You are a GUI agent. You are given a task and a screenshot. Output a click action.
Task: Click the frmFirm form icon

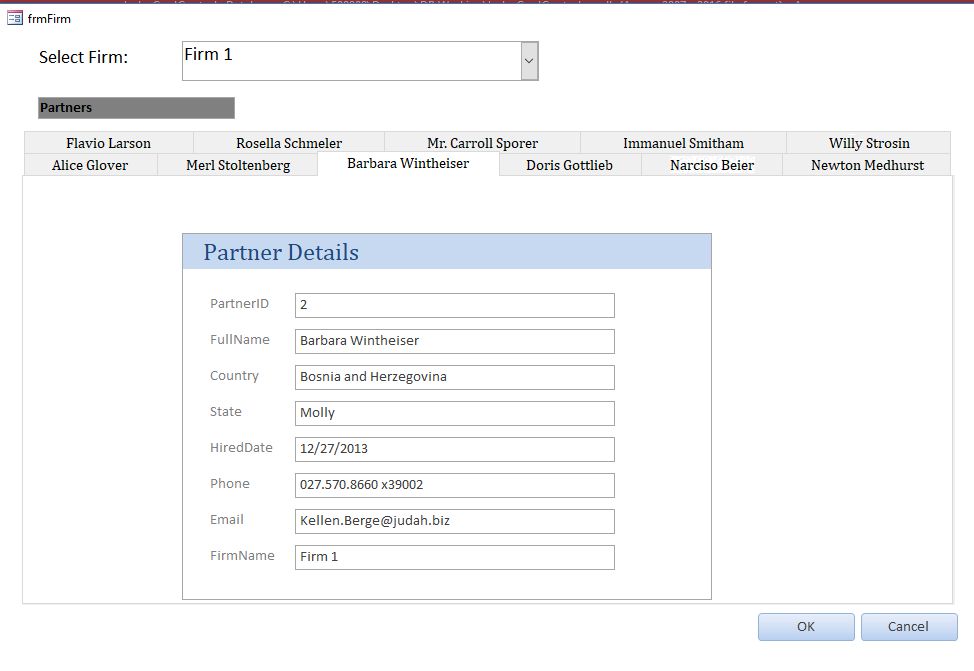pyautogui.click(x=14, y=19)
